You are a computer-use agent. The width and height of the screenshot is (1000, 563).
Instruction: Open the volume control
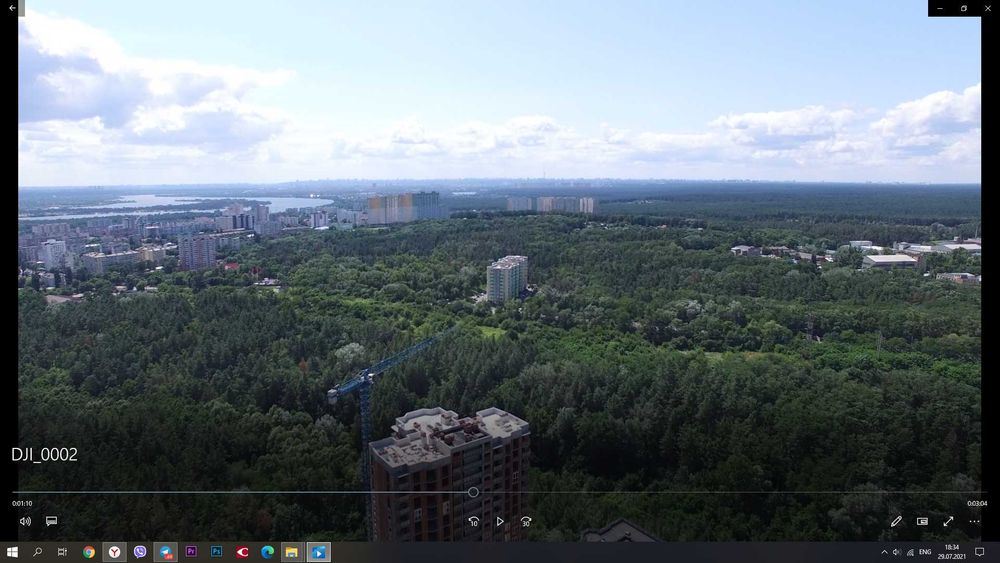point(25,521)
